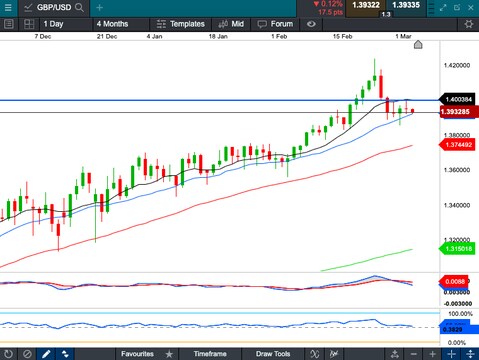Click the red 1.374492 moving average label
Viewport: 479px width, 360px height.
(457, 145)
